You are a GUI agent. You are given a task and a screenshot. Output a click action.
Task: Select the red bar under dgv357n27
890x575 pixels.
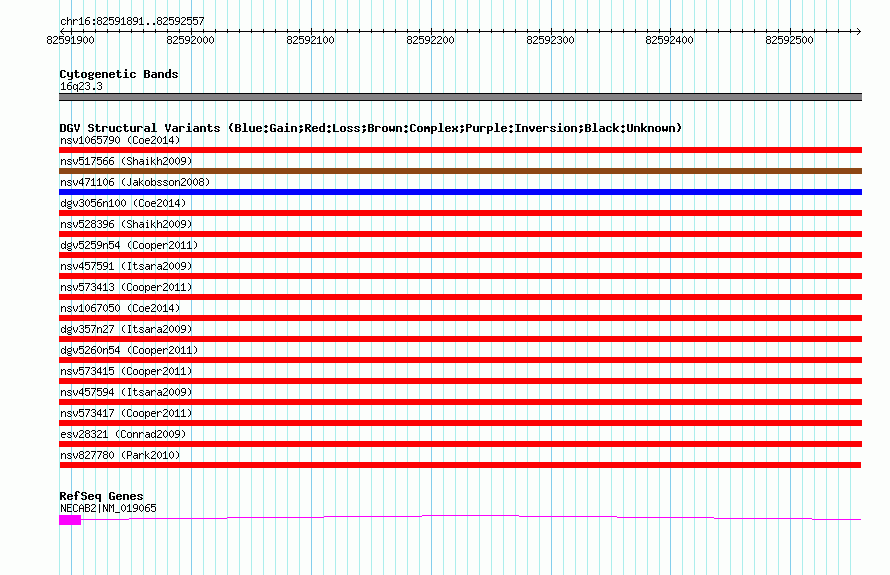click(x=460, y=339)
